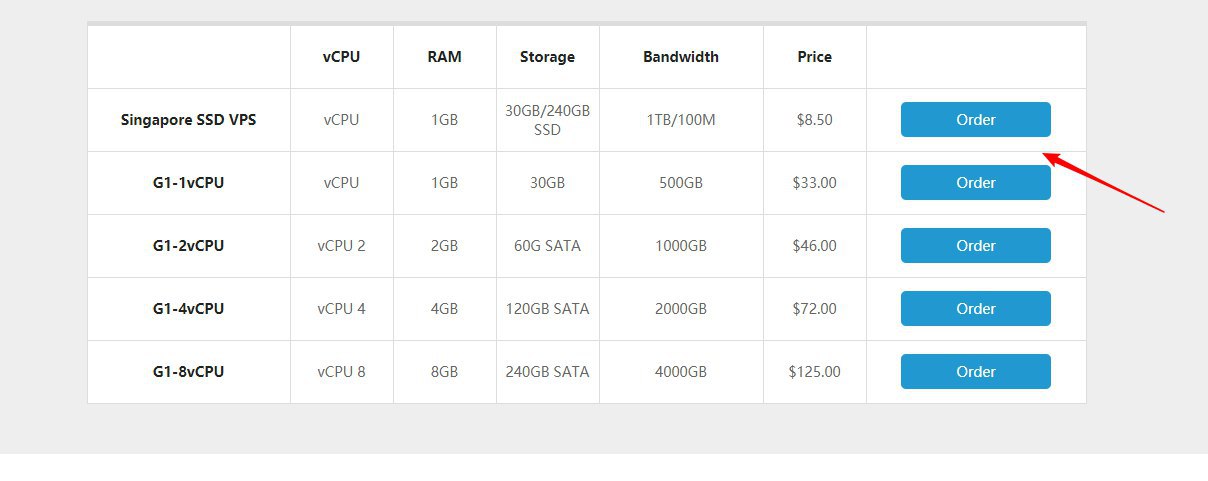Click the Price column header

point(814,57)
